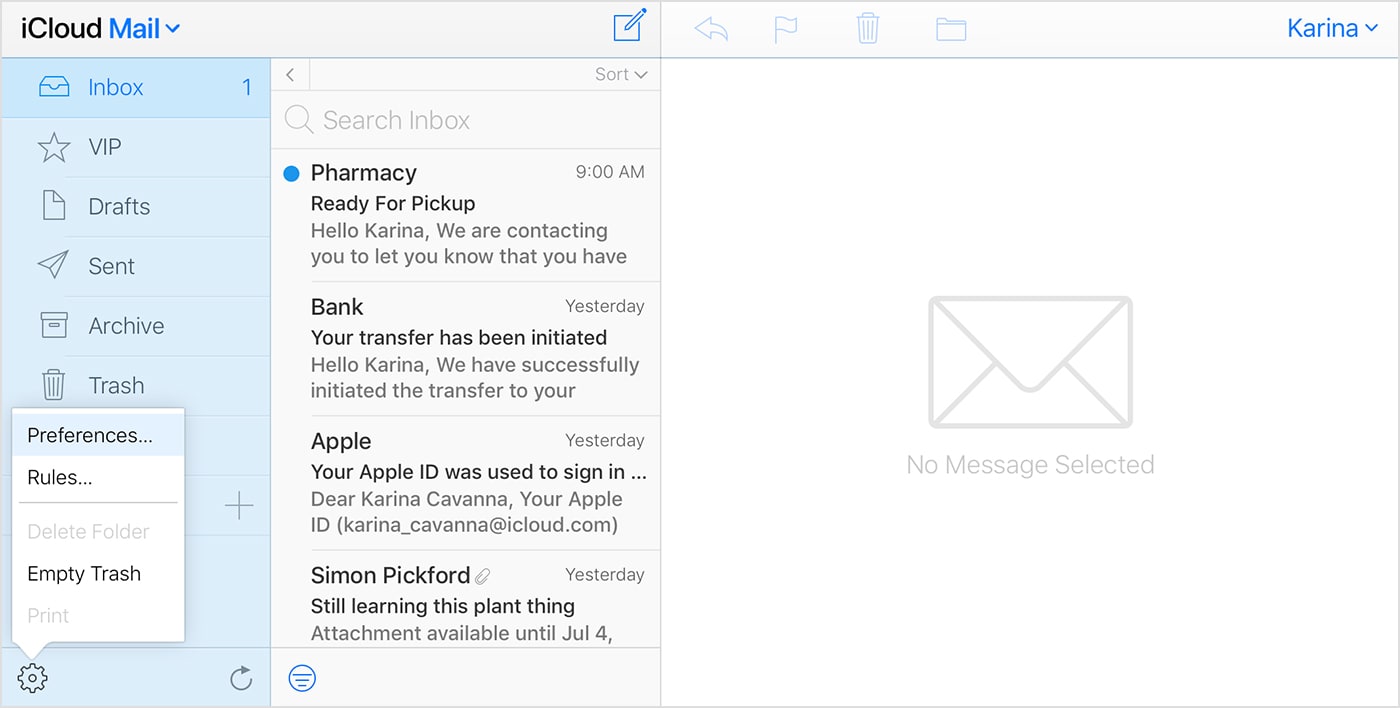Compose a new email message

[x=629, y=27]
